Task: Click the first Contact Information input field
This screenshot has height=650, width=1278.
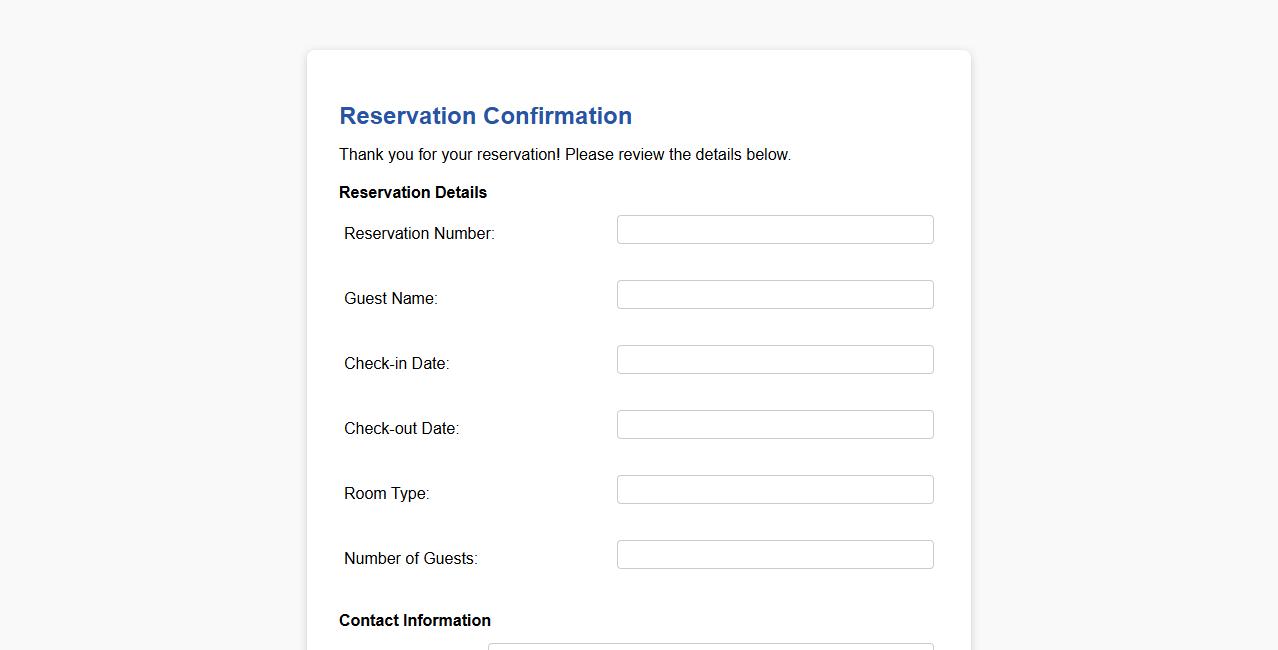Action: (x=710, y=646)
